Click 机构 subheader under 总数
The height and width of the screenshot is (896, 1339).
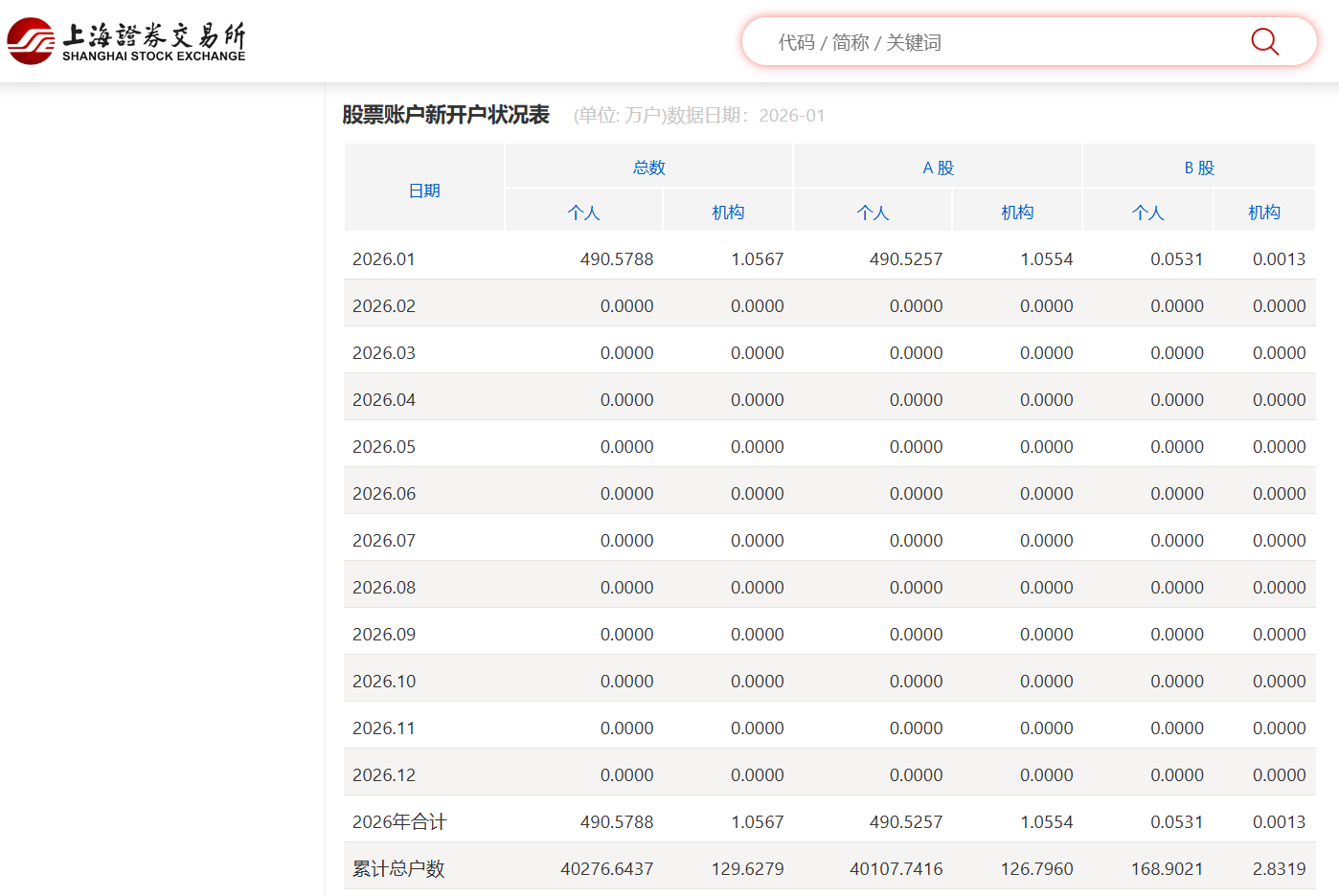pyautogui.click(x=728, y=213)
